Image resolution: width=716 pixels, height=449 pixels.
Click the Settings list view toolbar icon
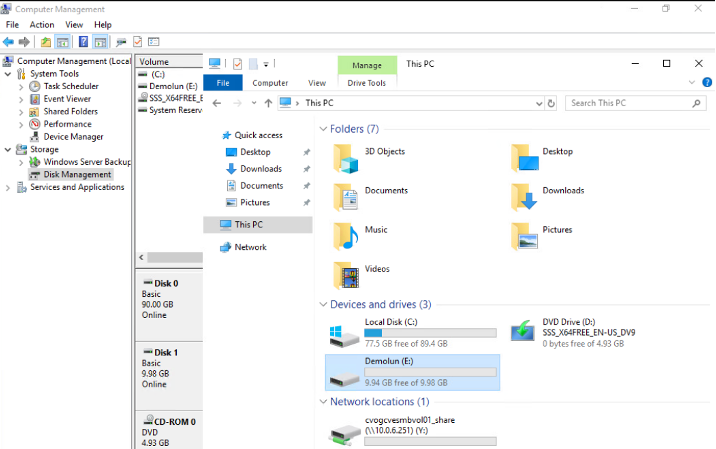154,42
